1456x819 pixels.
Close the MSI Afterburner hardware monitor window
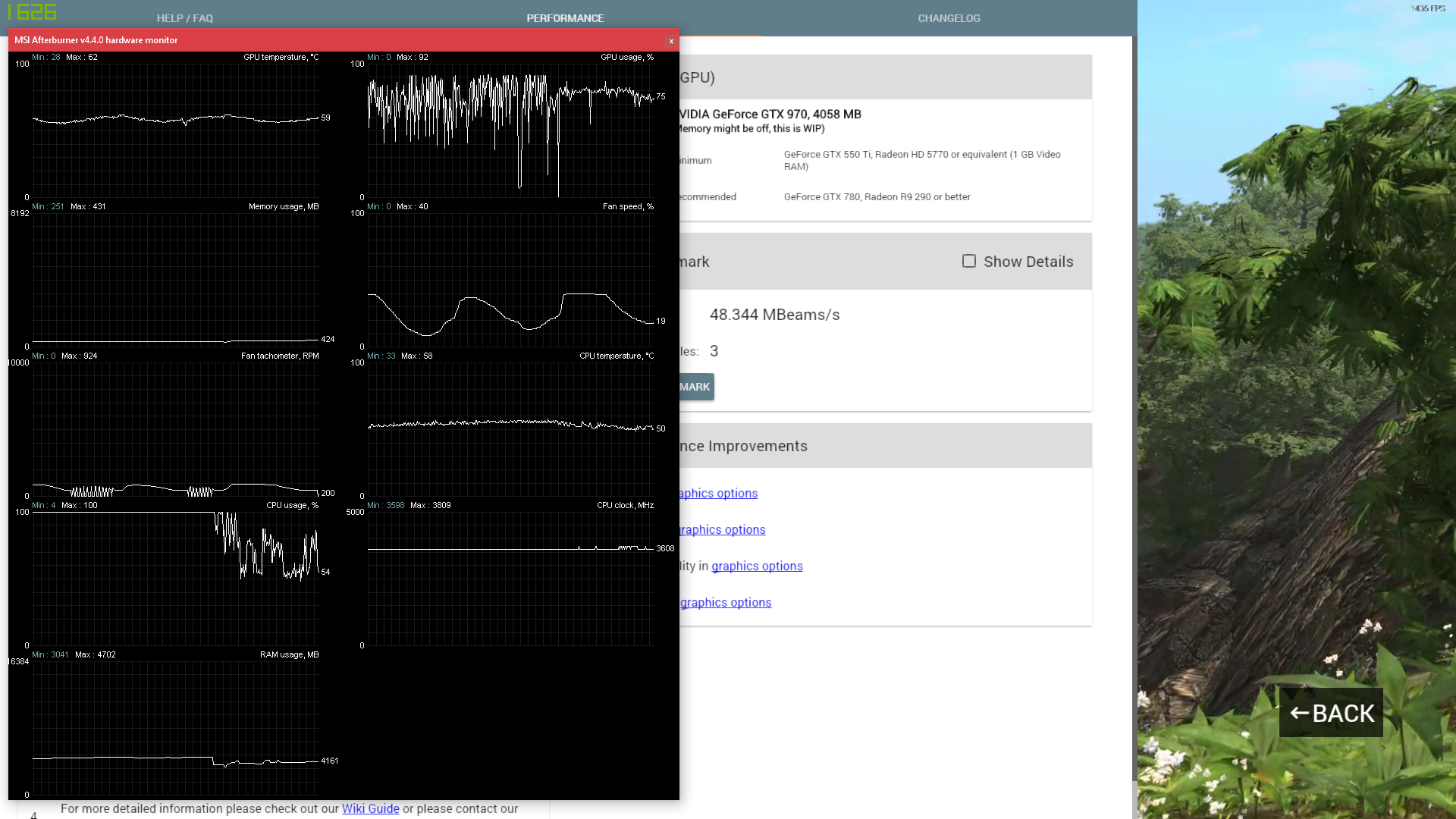pos(671,41)
